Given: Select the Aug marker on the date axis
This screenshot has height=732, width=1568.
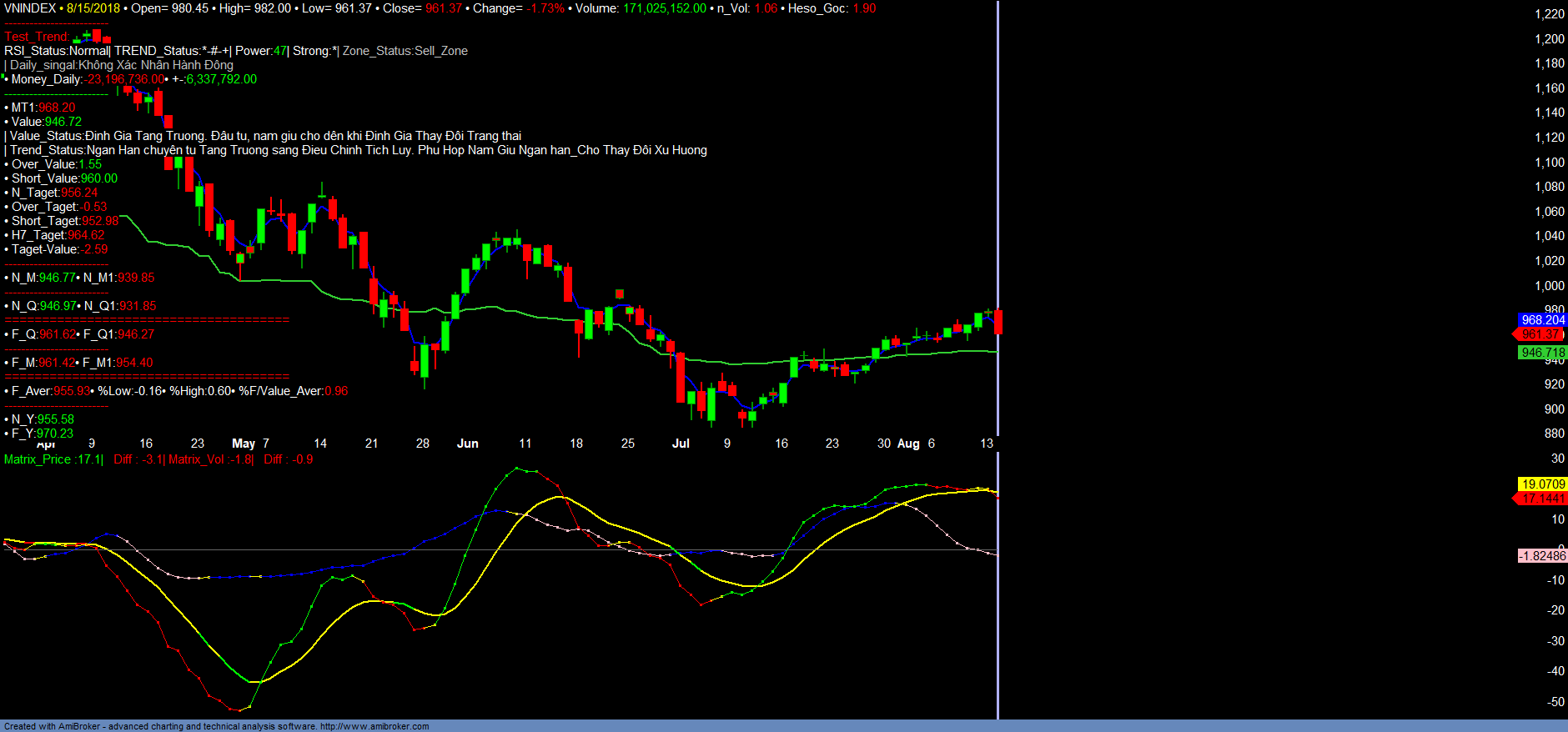Looking at the screenshot, I should 908,444.
